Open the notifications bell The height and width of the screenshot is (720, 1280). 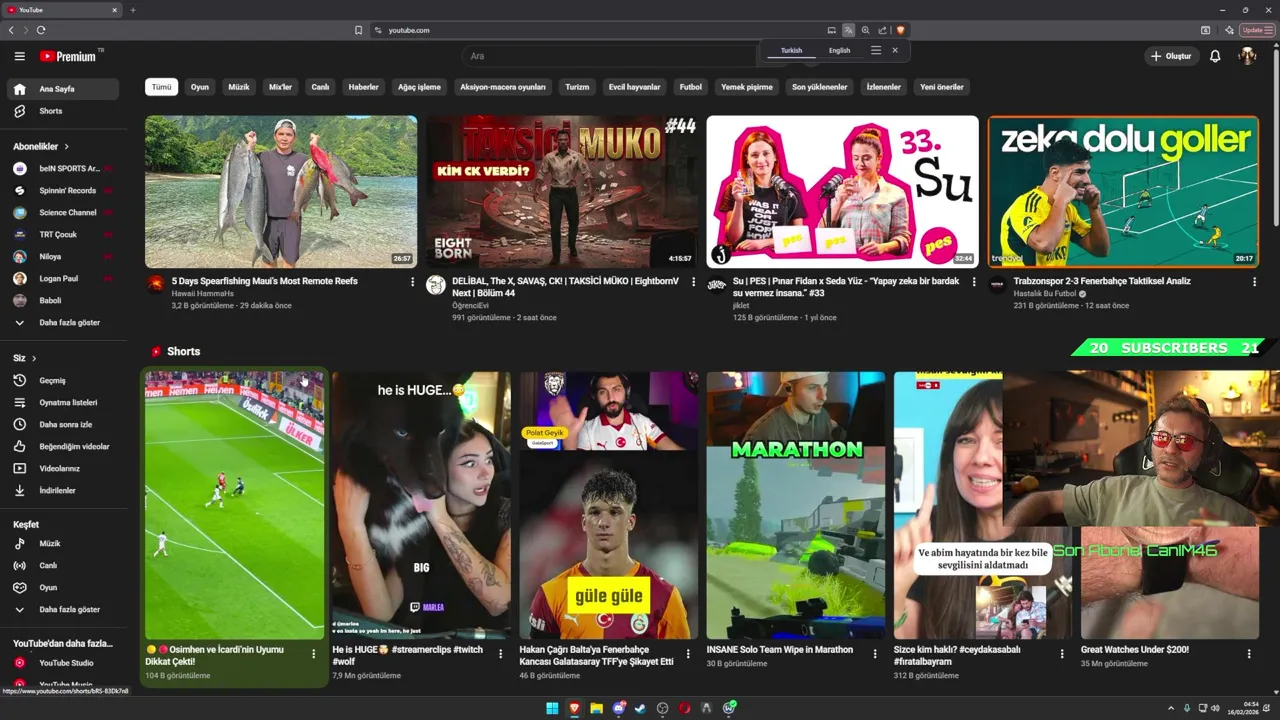[x=1215, y=56]
